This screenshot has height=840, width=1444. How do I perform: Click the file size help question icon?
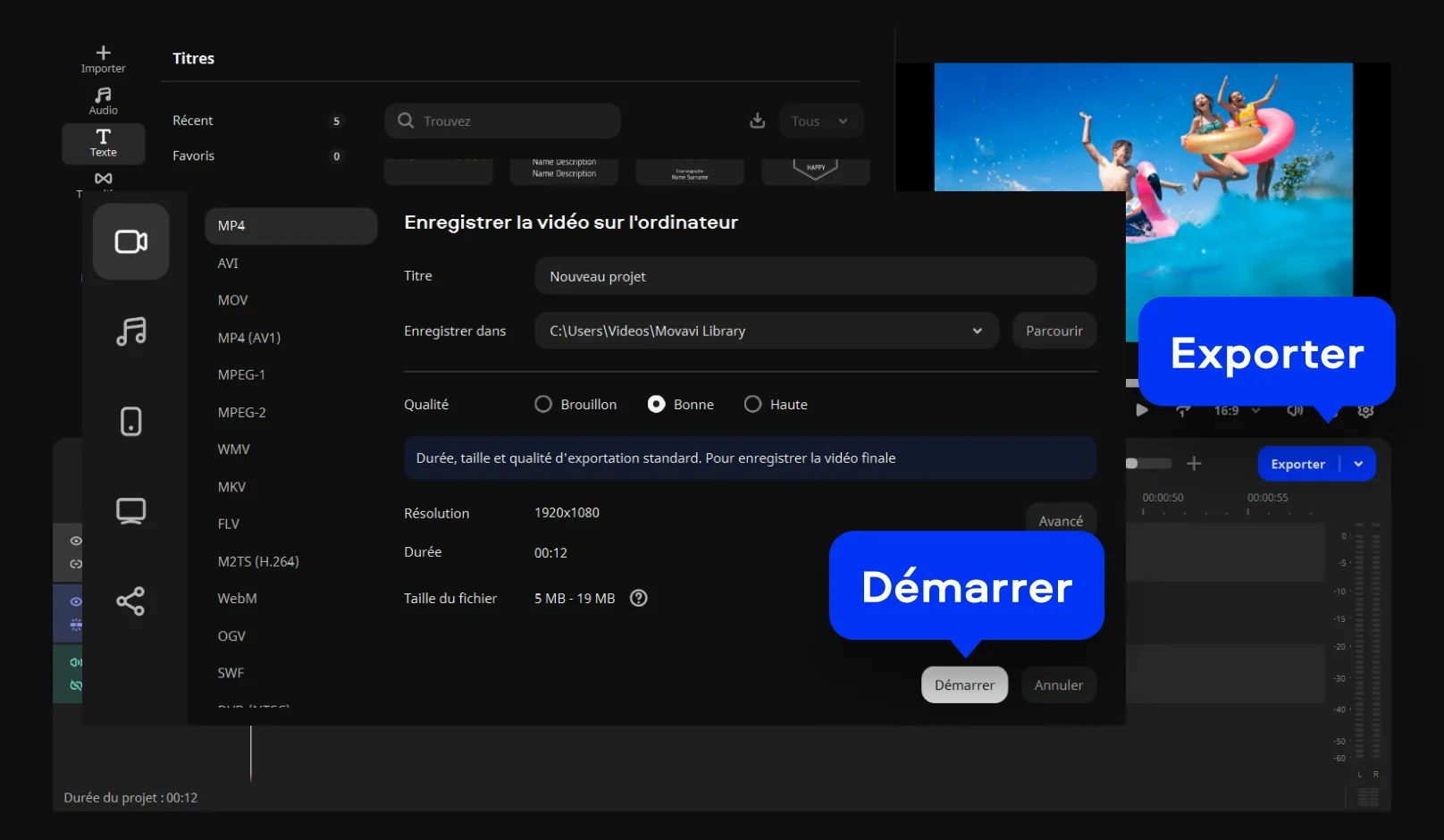click(x=638, y=598)
